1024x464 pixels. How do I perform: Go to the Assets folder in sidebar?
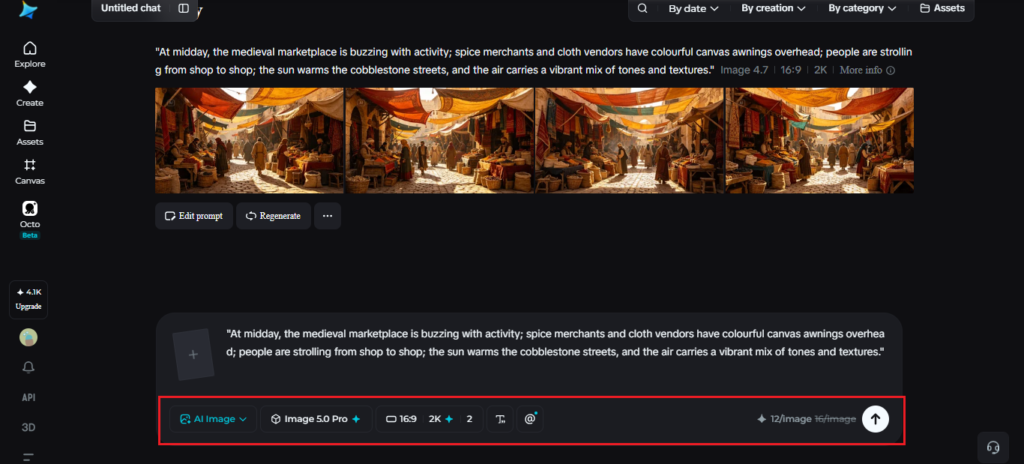point(29,133)
